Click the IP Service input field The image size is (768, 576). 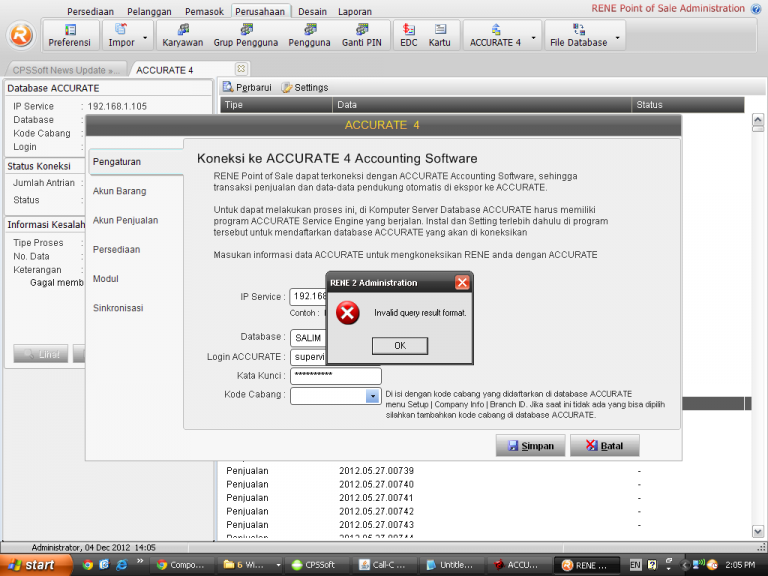(308, 297)
